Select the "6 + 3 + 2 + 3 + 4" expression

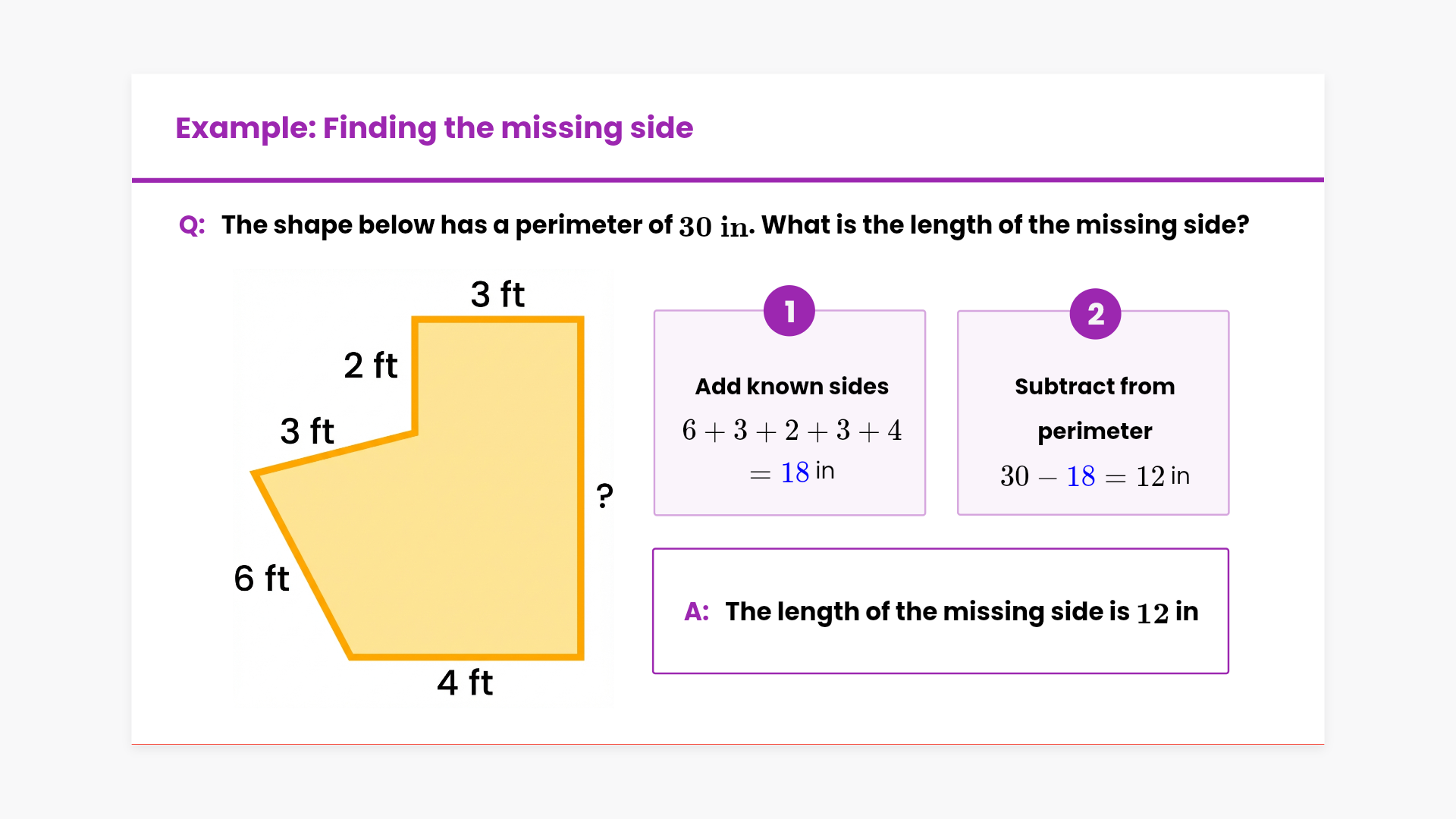792,431
